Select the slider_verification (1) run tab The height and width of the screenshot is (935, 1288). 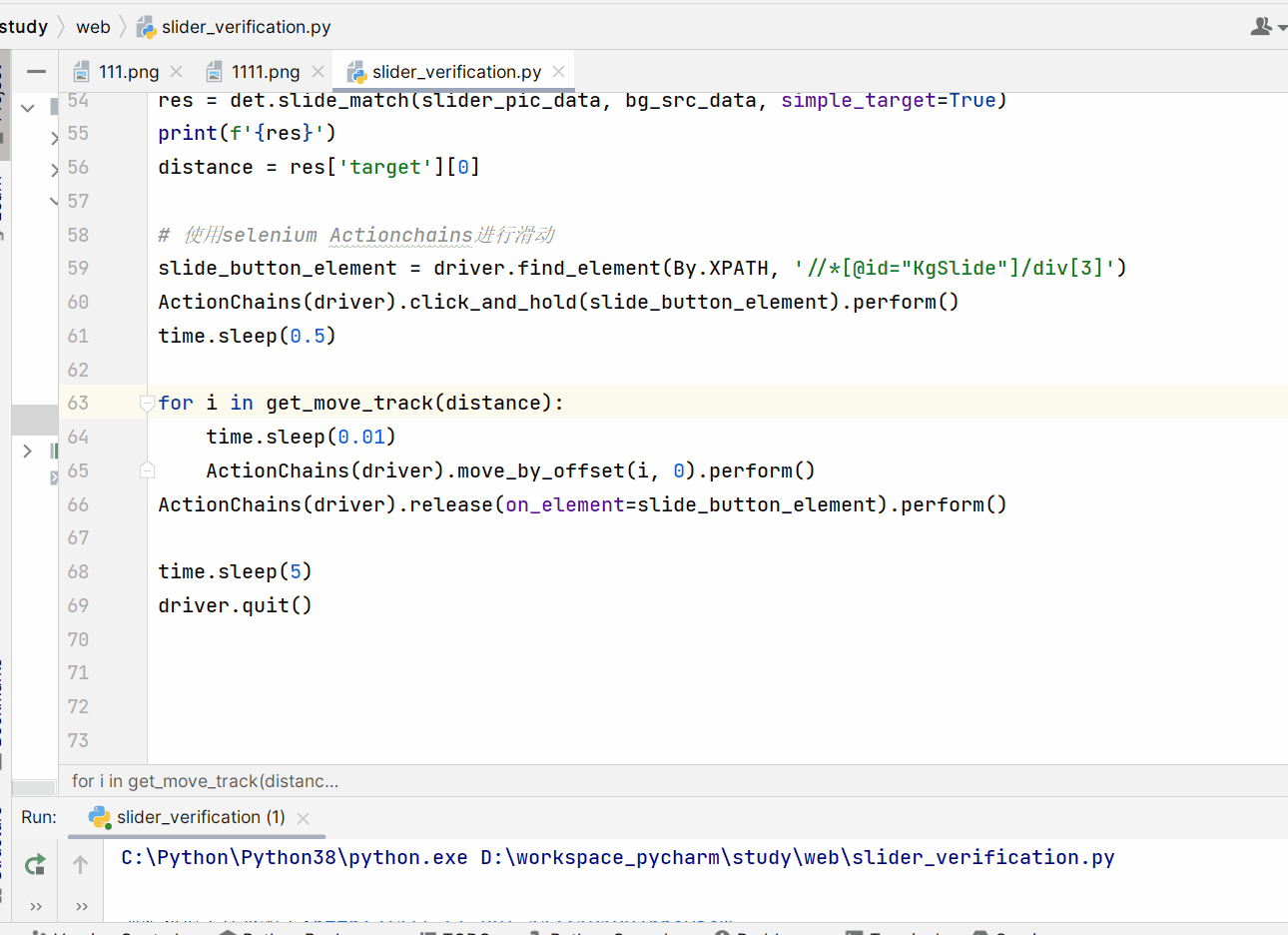[x=201, y=817]
